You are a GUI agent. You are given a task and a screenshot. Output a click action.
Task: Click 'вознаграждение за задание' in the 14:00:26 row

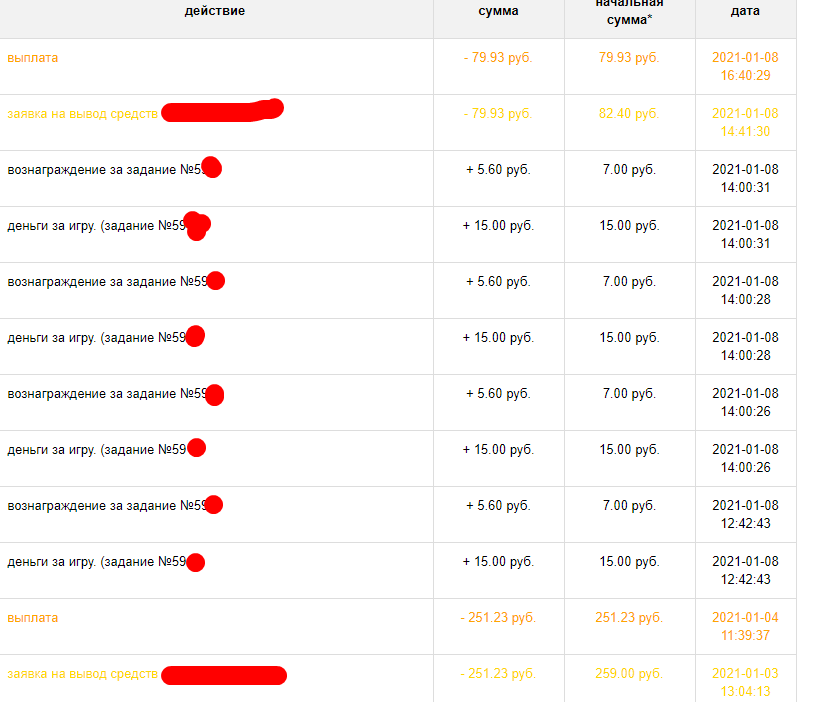tap(92, 394)
